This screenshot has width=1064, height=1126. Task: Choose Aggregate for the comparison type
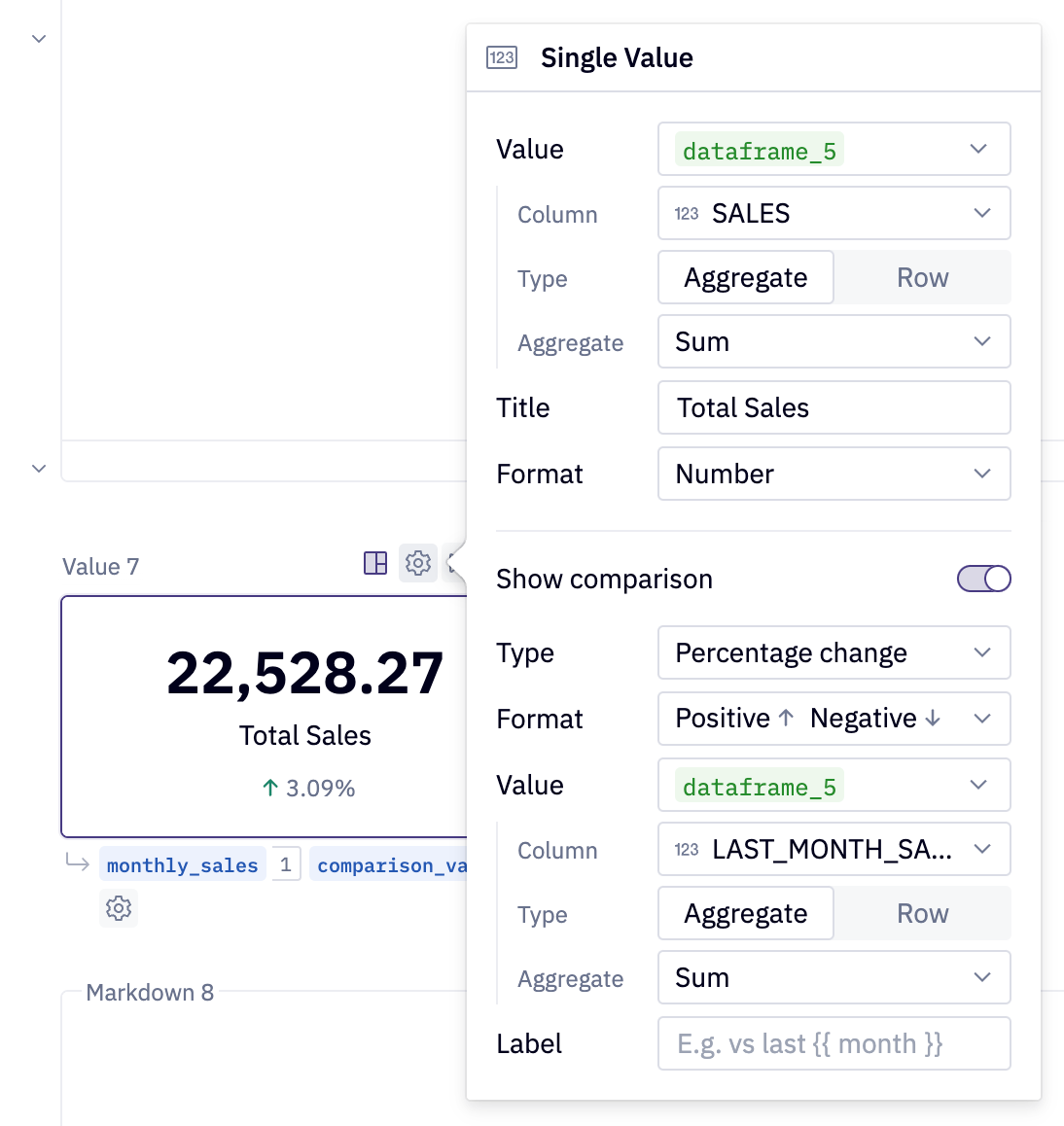[746, 914]
